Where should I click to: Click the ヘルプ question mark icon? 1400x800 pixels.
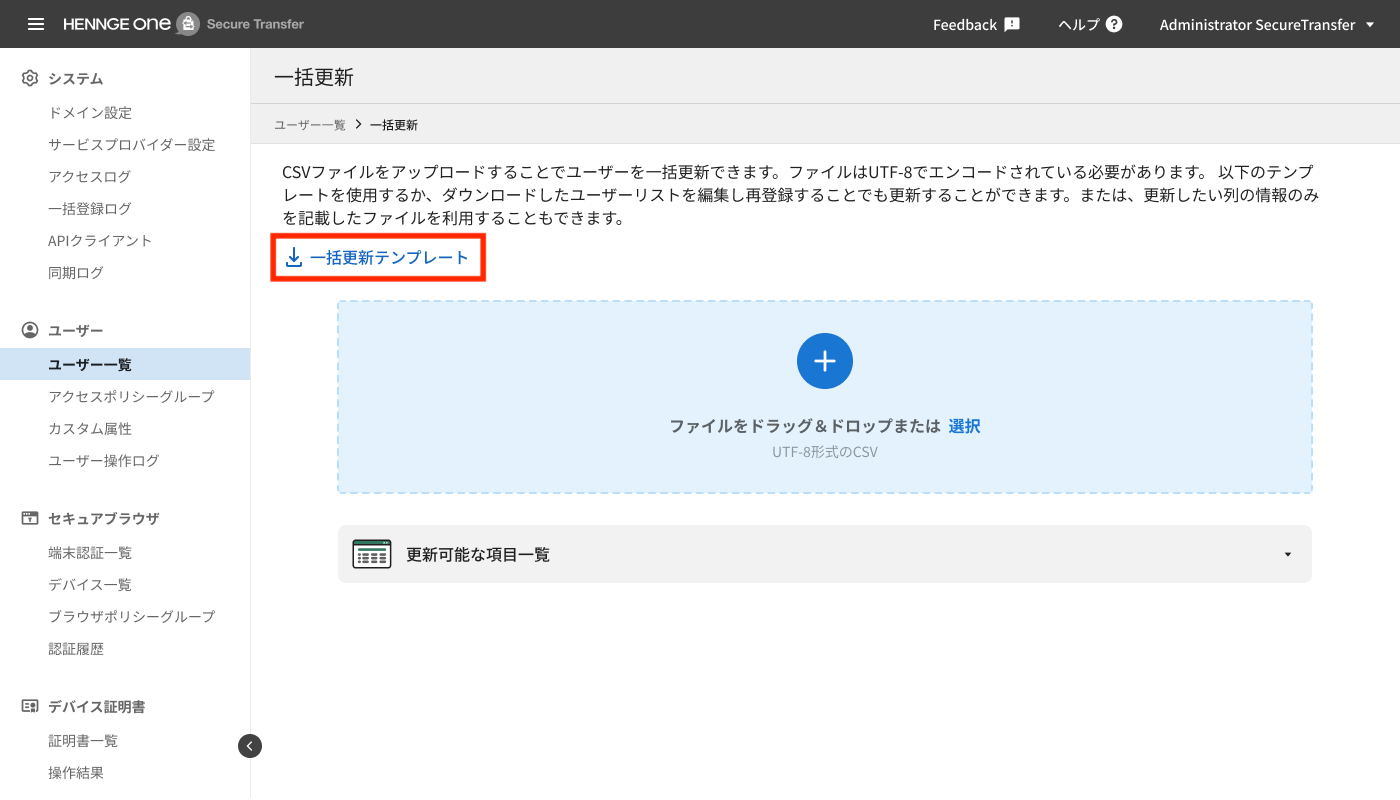tap(1114, 23)
